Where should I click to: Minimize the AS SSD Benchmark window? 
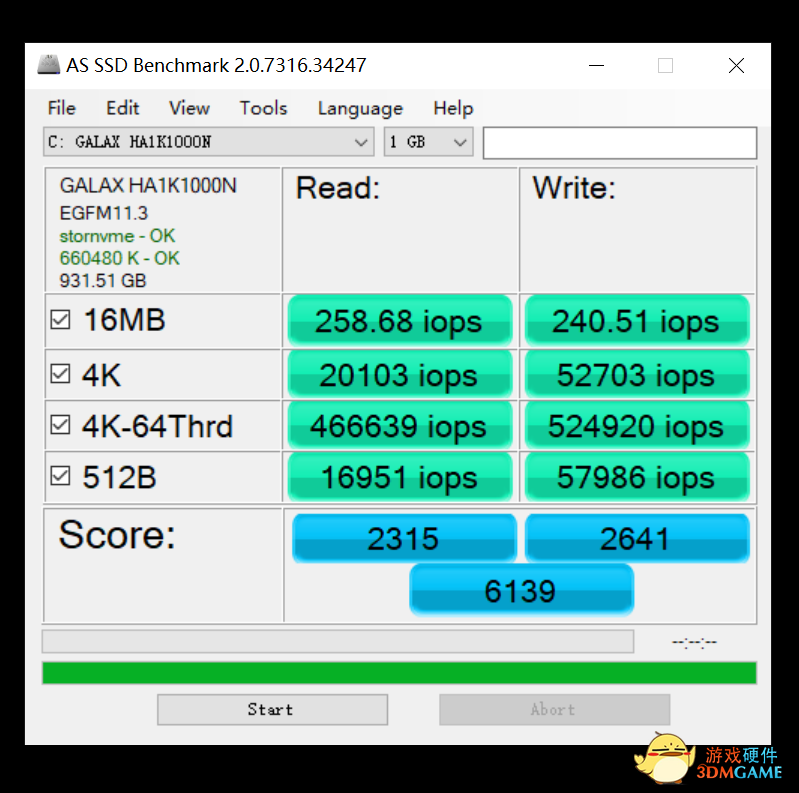(596, 65)
